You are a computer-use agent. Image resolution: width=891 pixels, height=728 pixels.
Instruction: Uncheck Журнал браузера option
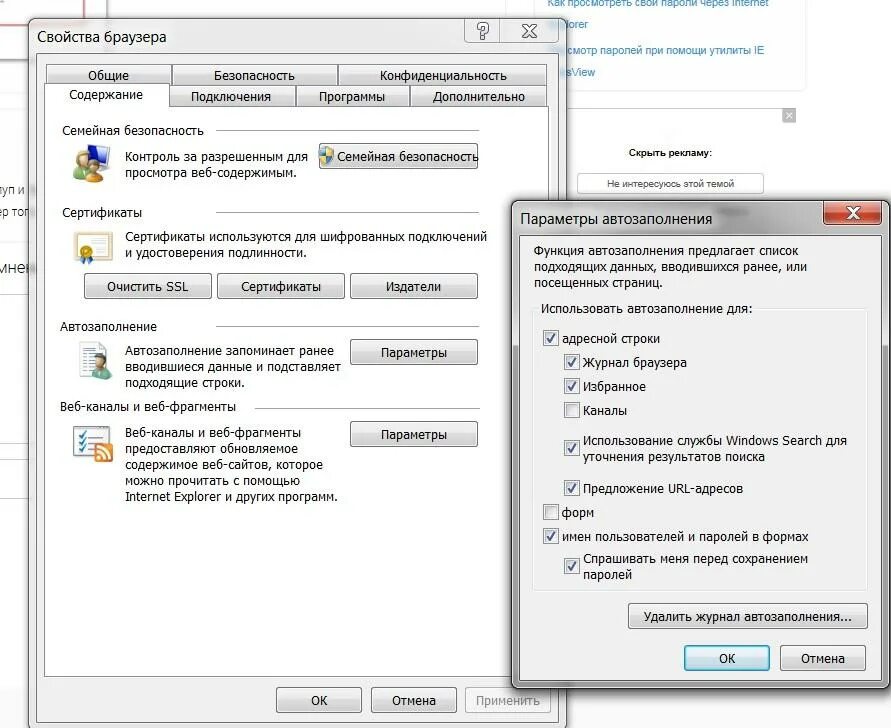[571, 362]
